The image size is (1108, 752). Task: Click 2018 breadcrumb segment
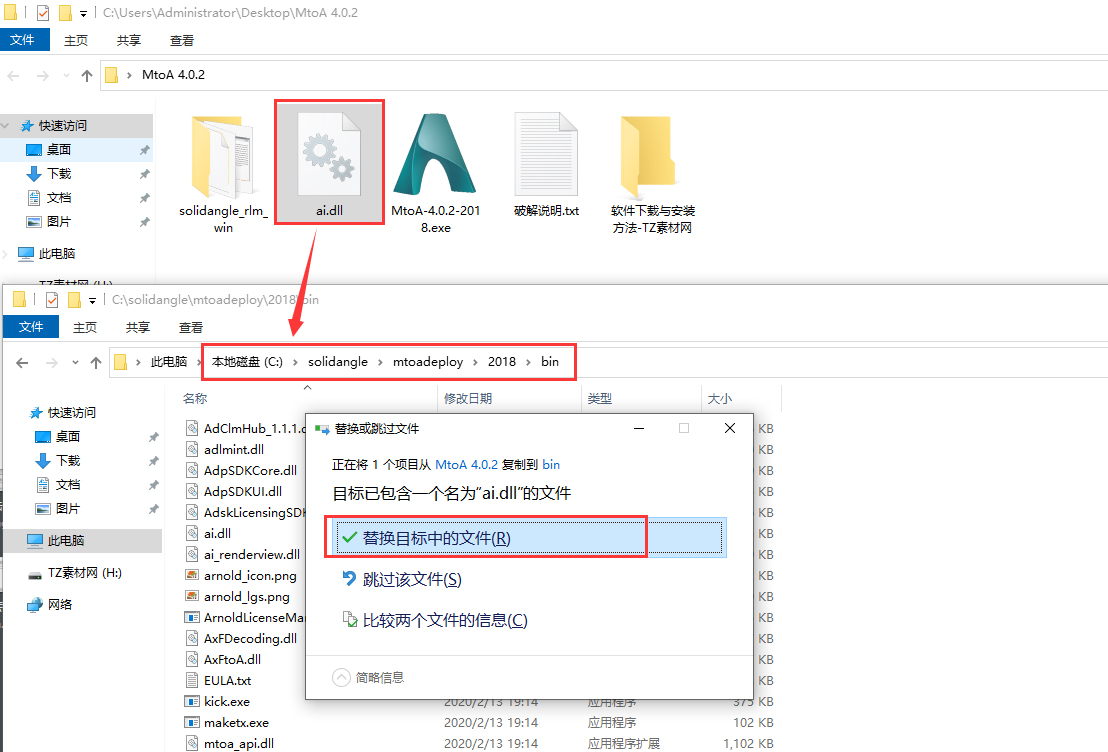click(502, 362)
